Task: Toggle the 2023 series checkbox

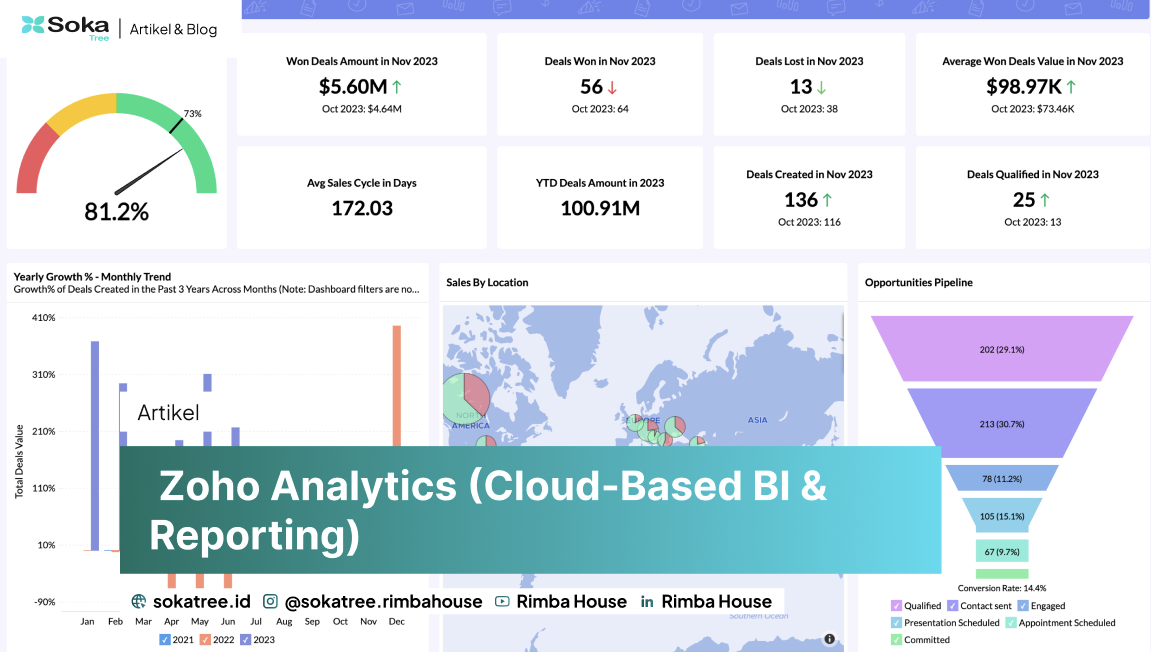Action: (246, 640)
